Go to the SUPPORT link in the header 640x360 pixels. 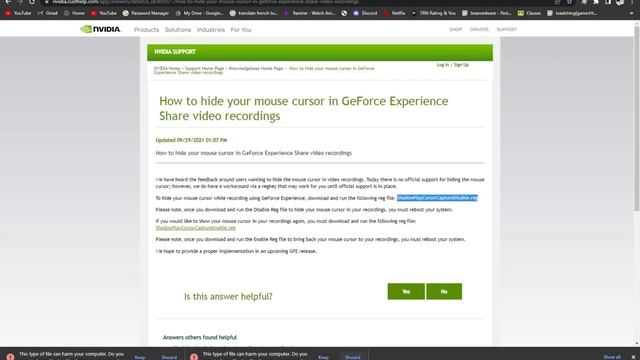click(x=507, y=29)
